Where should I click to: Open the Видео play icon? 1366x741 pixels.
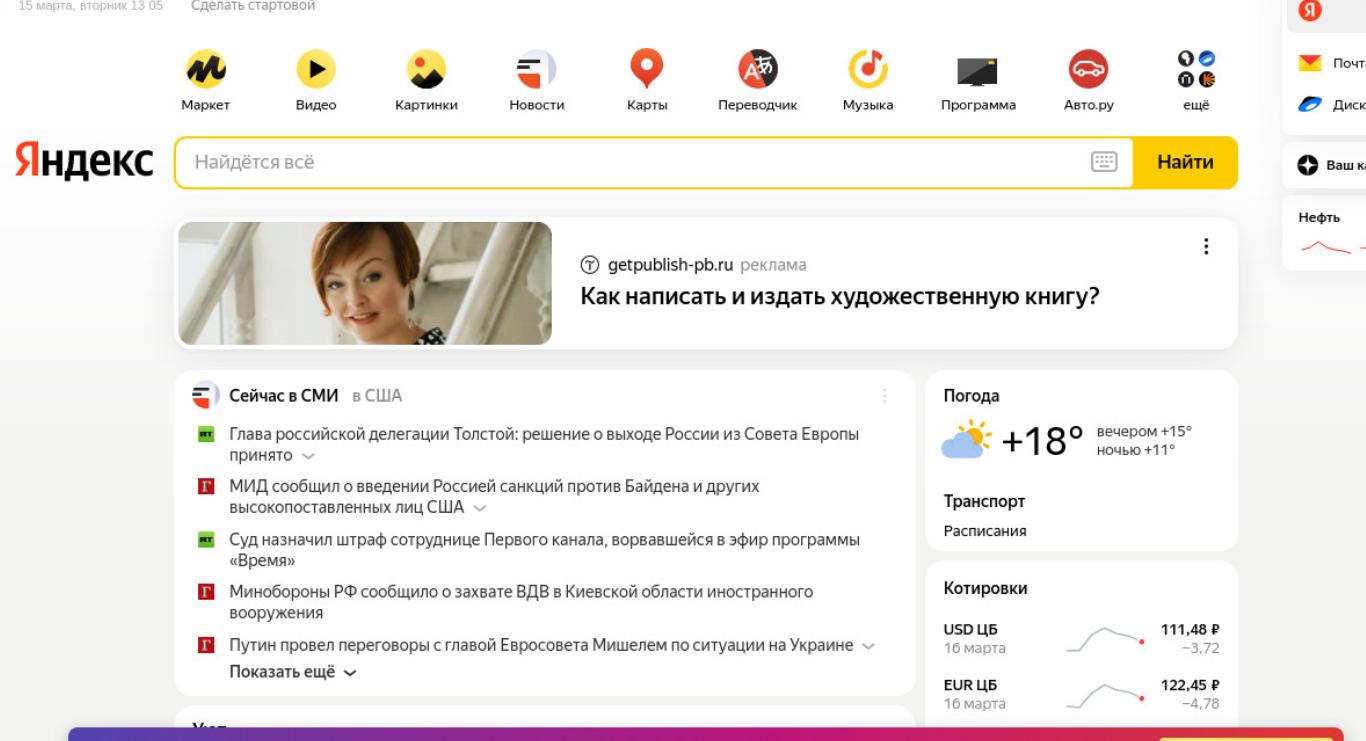click(316, 68)
